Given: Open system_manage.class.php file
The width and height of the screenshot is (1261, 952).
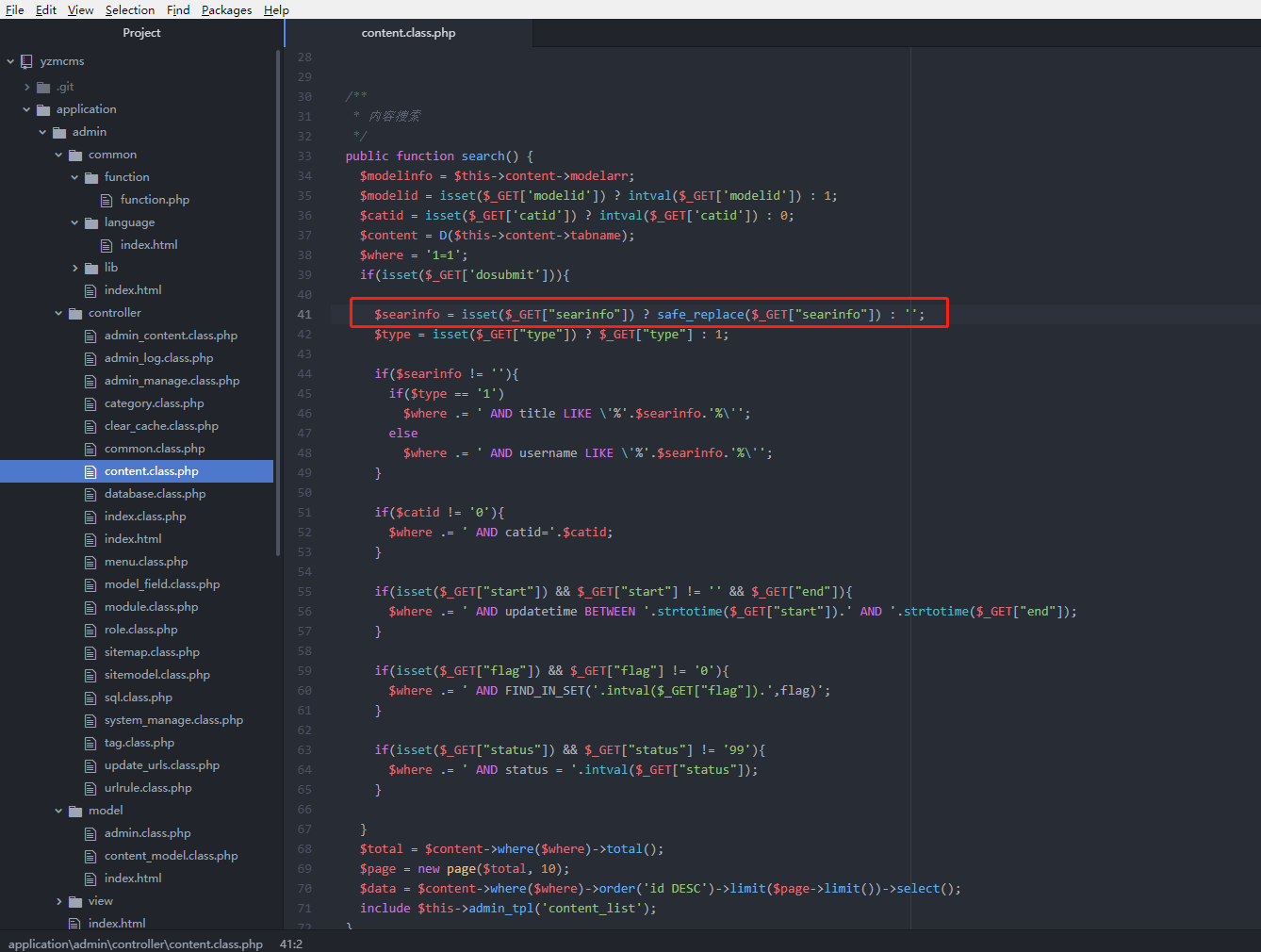Looking at the screenshot, I should click(173, 720).
